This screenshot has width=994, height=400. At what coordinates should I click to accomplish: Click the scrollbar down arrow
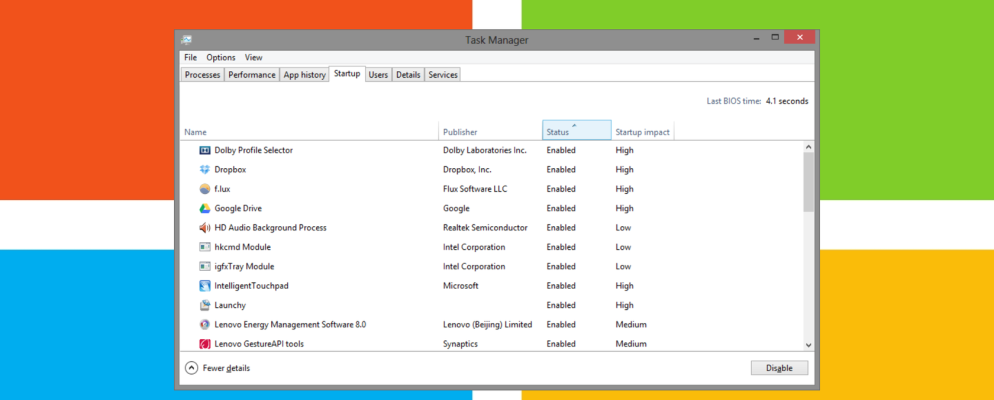click(808, 344)
